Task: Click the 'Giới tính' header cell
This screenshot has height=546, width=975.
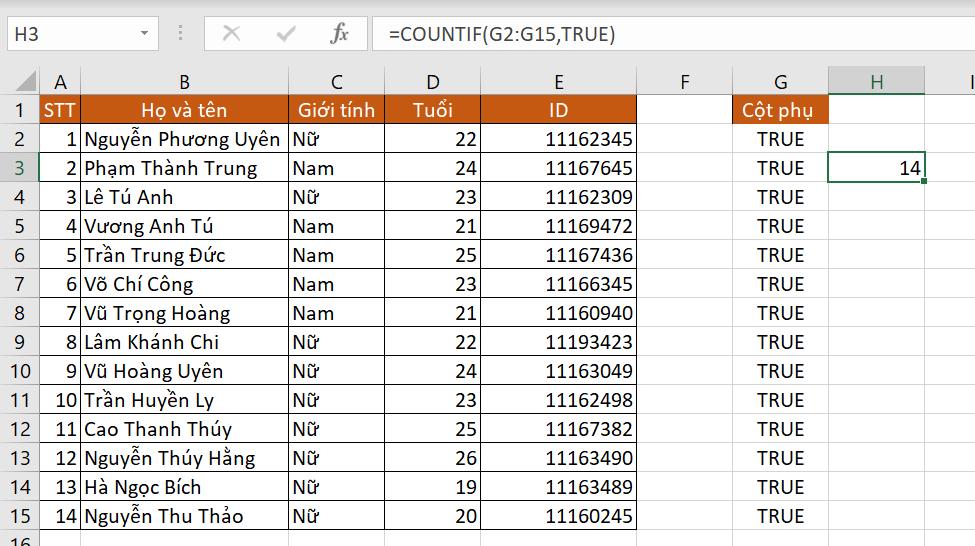Action: (x=336, y=109)
